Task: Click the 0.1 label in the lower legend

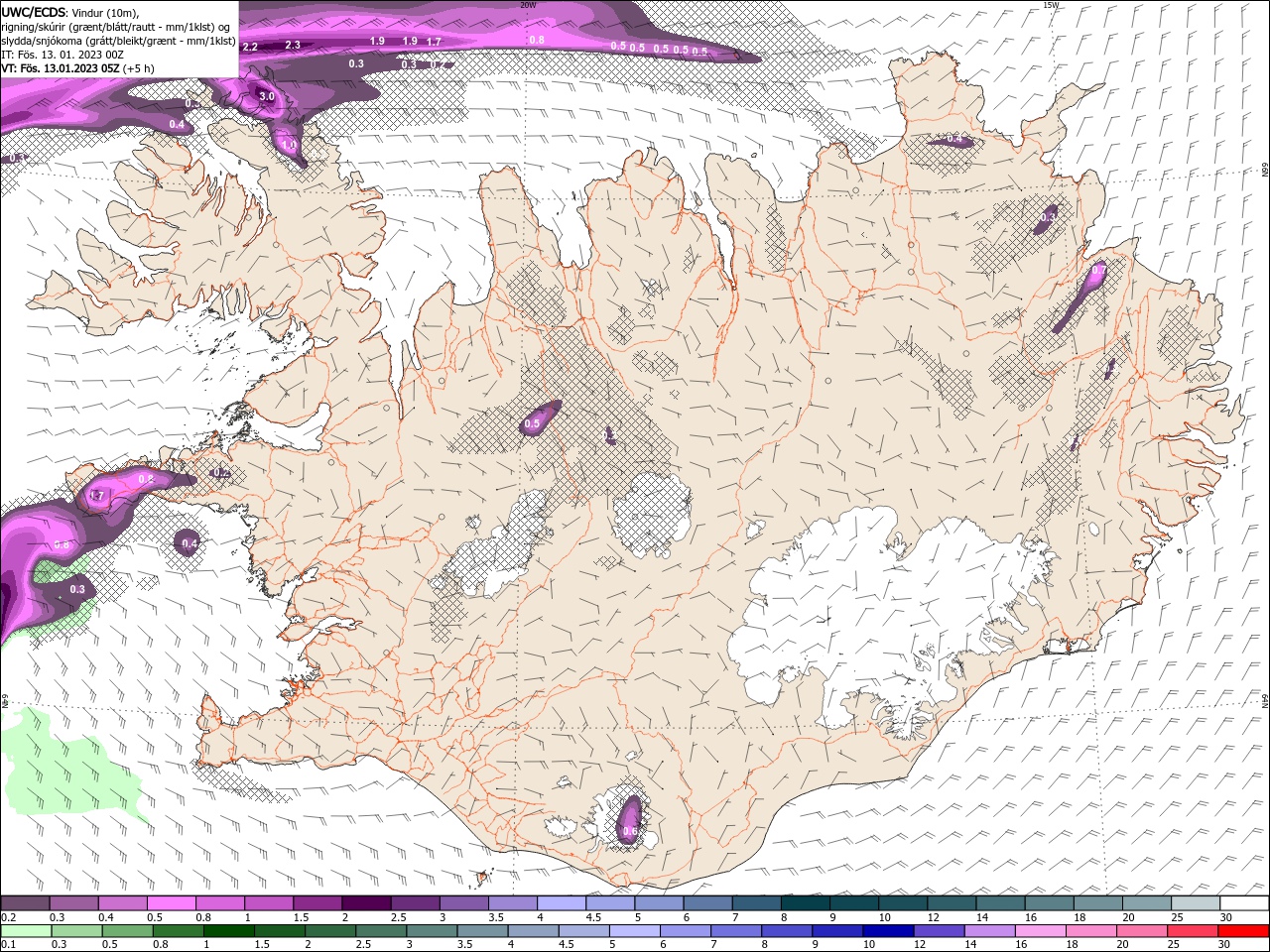Action: click(x=9, y=945)
